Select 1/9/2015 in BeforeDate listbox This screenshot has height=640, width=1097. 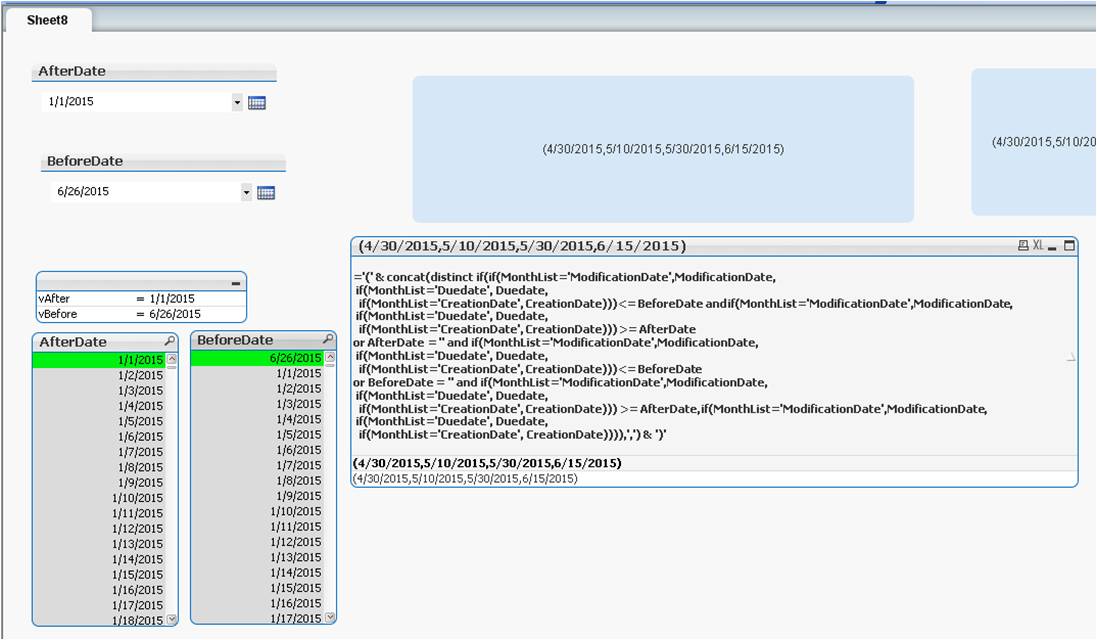257,496
